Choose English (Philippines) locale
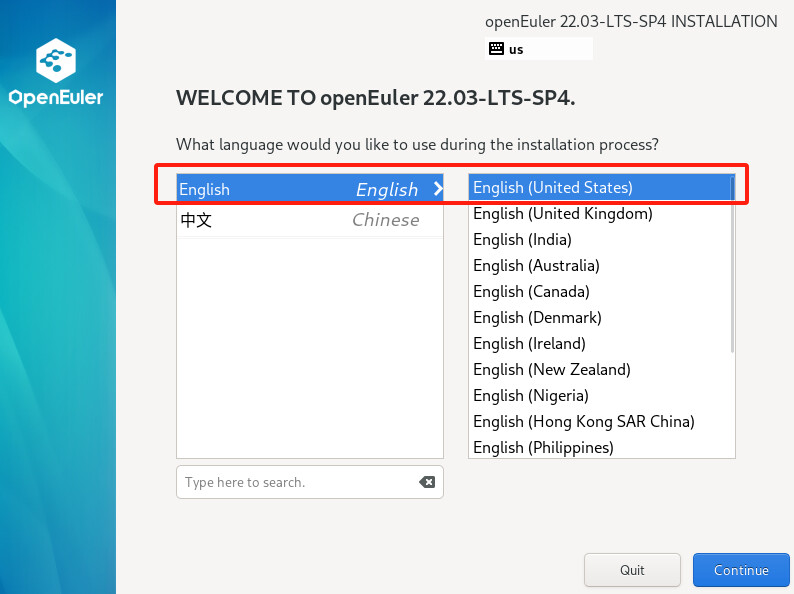Viewport: 794px width, 594px height. coord(600,448)
